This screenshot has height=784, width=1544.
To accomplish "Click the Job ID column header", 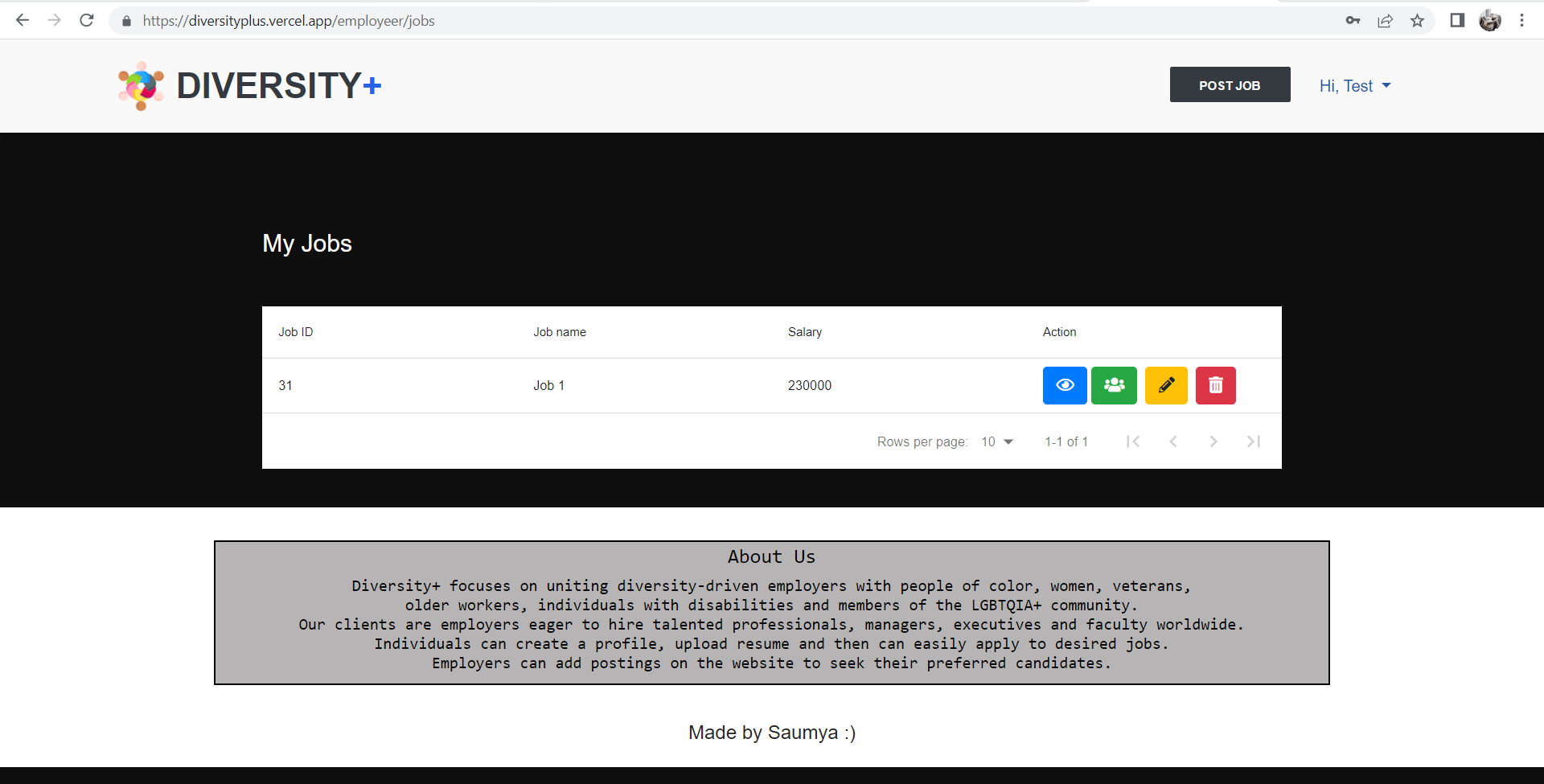I will click(296, 332).
